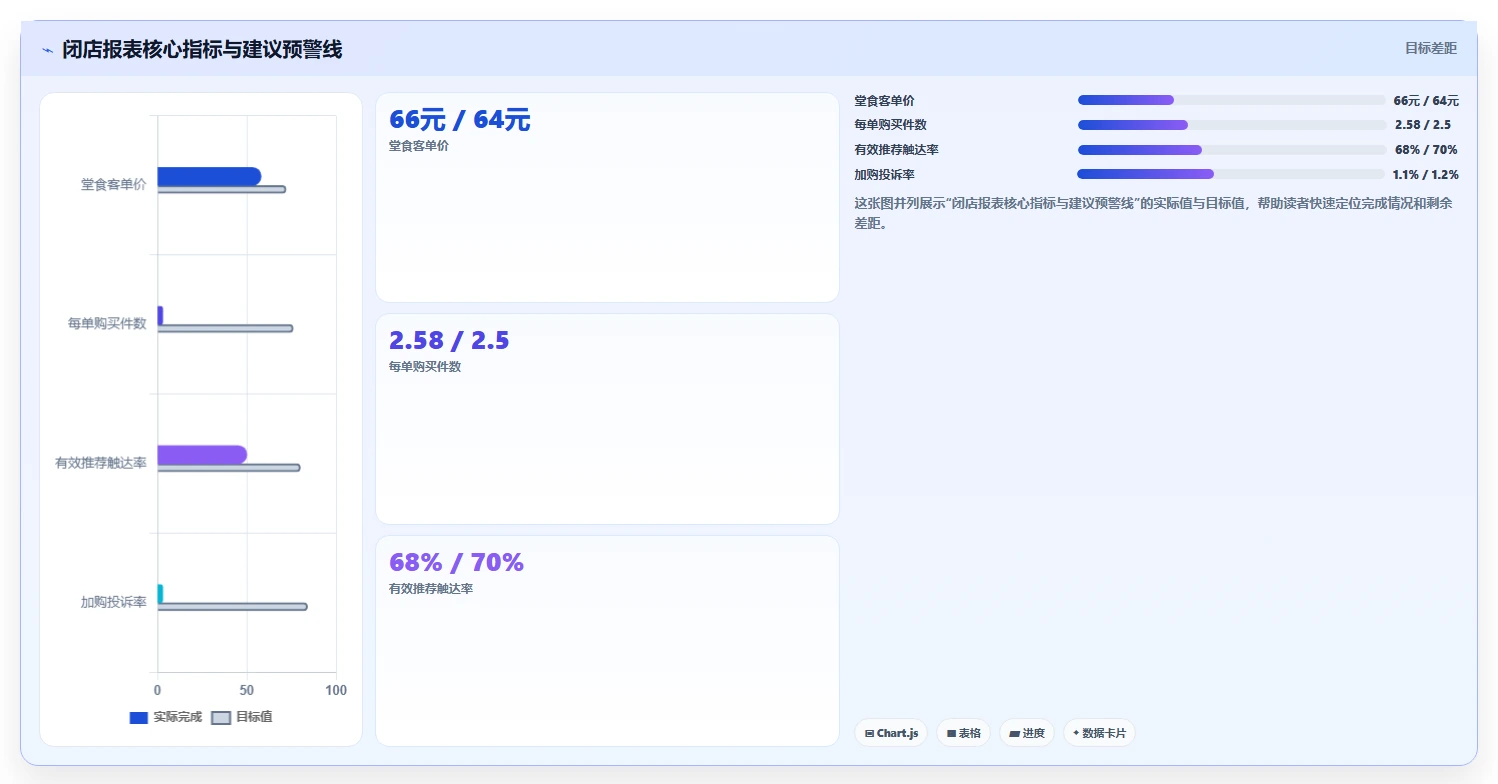The height and width of the screenshot is (784, 1498).
Task: Click the 有效推荐触达率 progress bar
Action: [1231, 150]
